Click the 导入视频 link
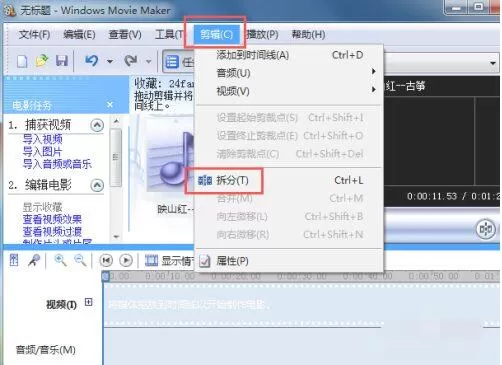The height and width of the screenshot is (365, 502). click(x=43, y=139)
